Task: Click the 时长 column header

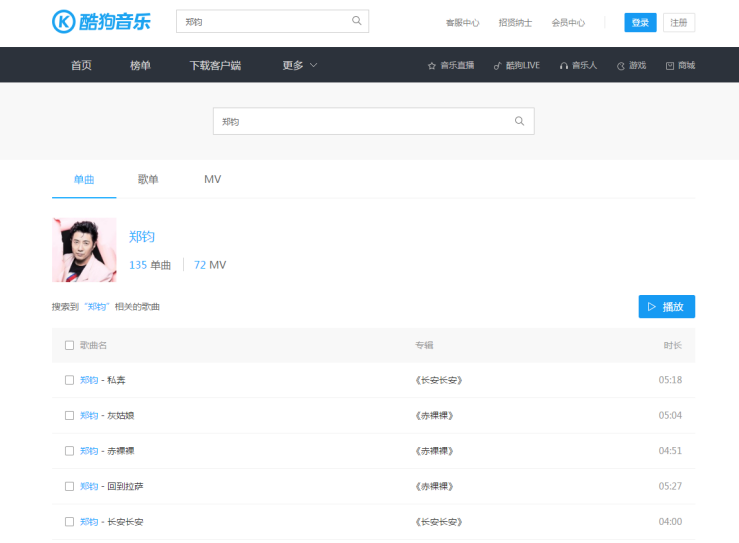Action: pyautogui.click(x=673, y=346)
